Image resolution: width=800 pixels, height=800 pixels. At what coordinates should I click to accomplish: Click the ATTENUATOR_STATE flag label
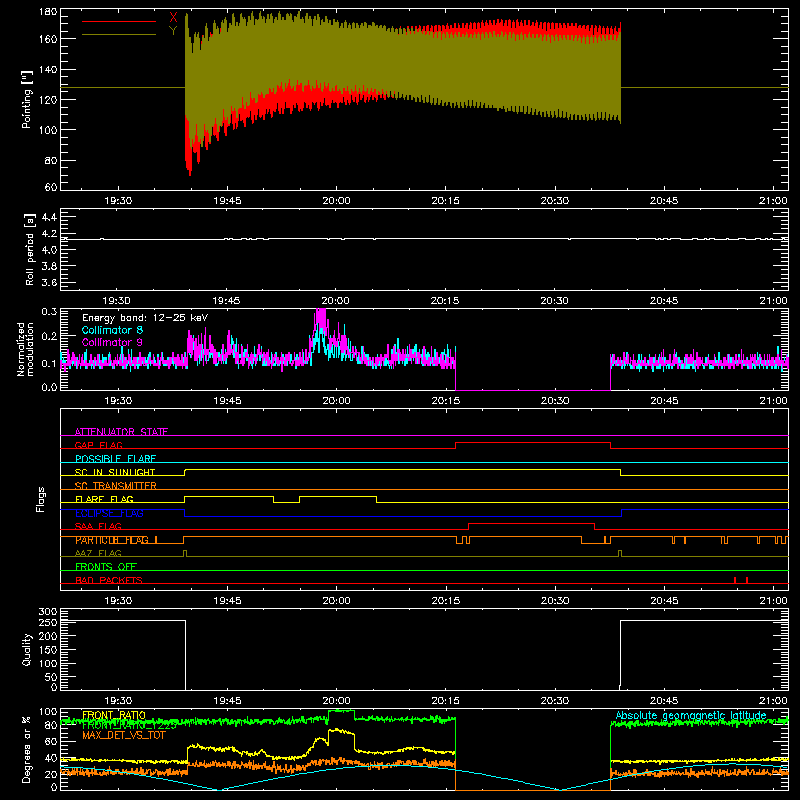[121, 432]
